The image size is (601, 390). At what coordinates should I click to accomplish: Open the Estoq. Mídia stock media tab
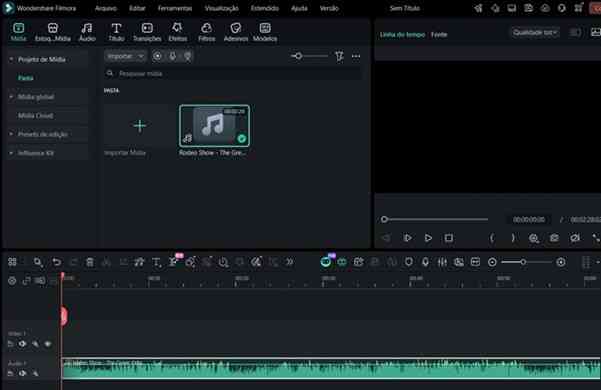[x=53, y=32]
